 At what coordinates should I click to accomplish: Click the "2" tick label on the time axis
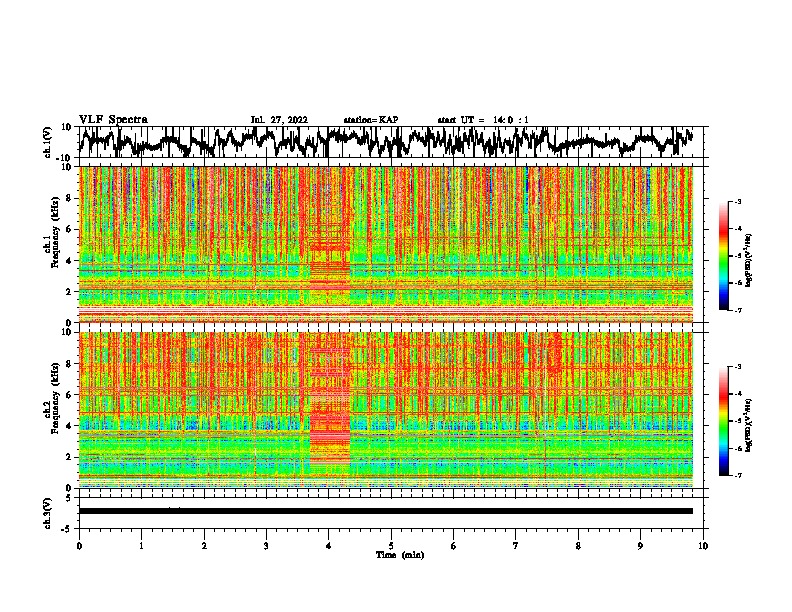pyautogui.click(x=204, y=546)
